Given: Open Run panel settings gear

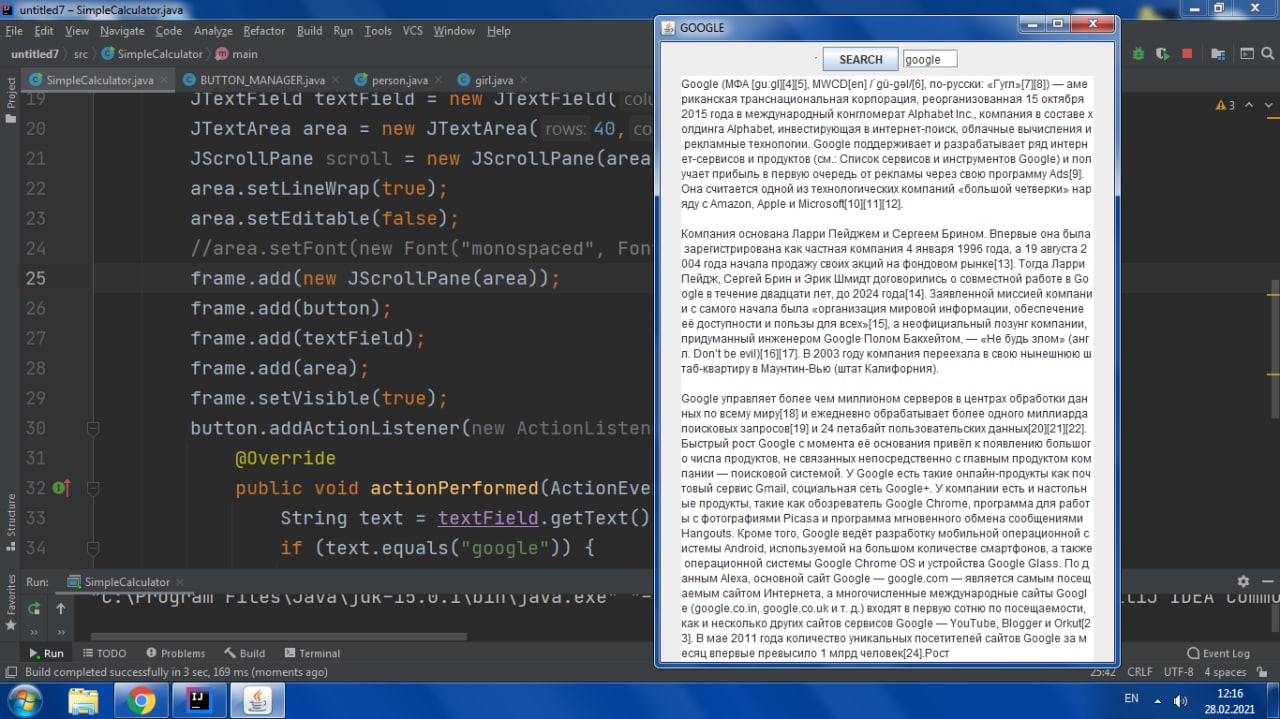Looking at the screenshot, I should click(x=1243, y=581).
